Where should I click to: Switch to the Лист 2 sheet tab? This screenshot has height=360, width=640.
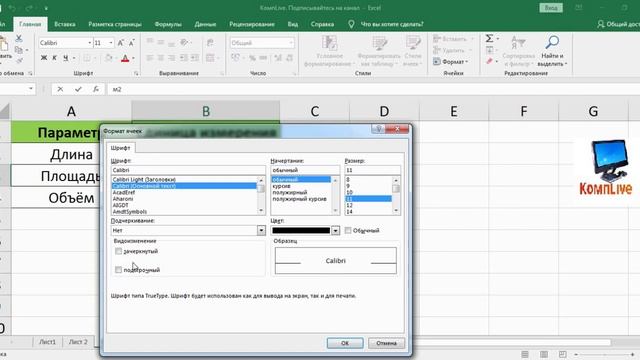point(78,342)
